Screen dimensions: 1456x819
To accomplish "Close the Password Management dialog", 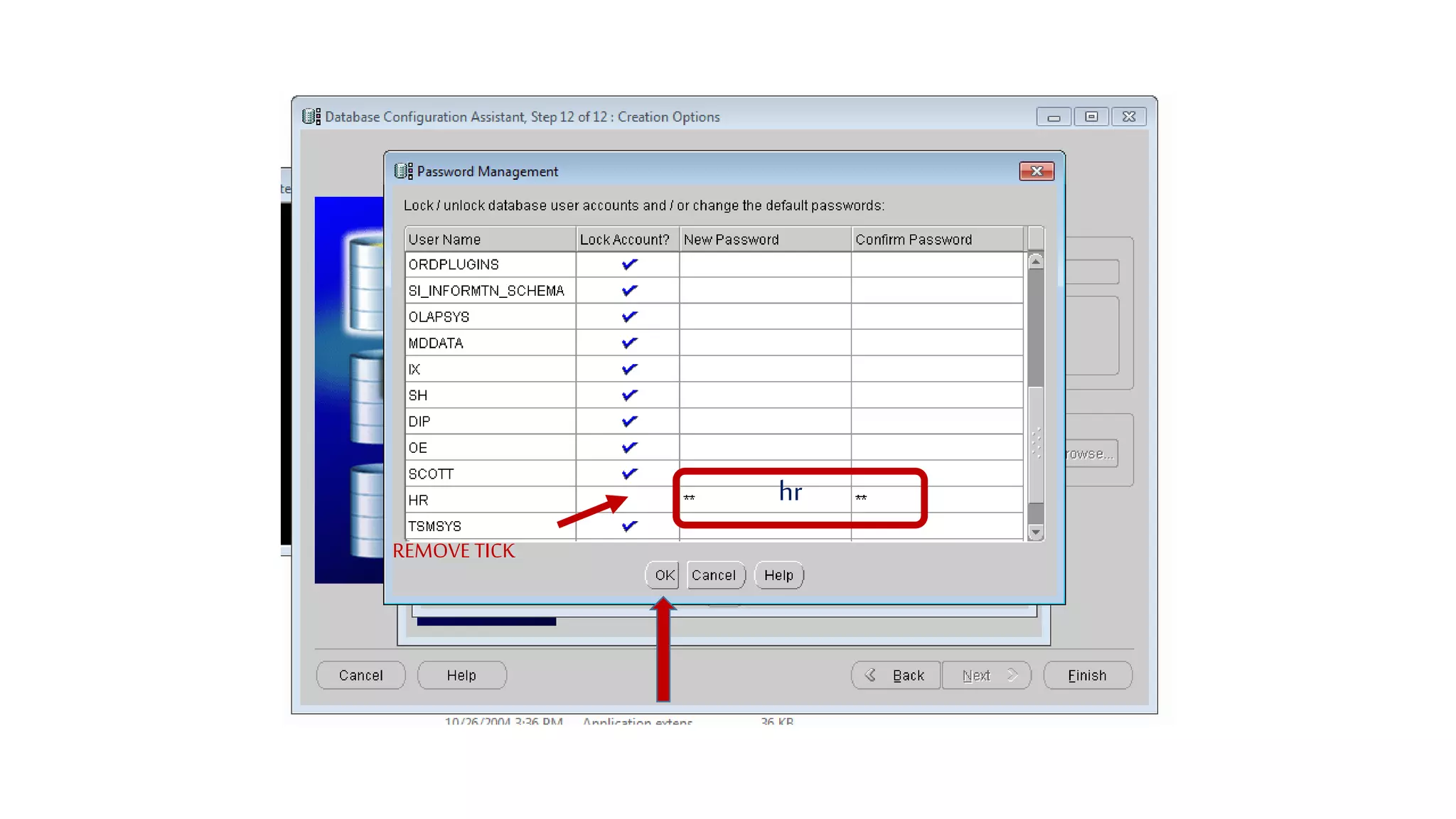I will coord(1037,171).
